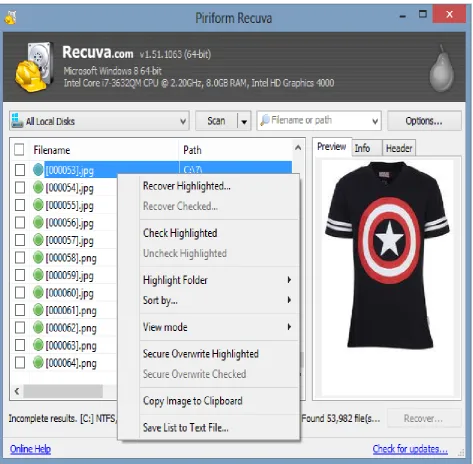Click the state icon of [000053].jpg

[38, 170]
